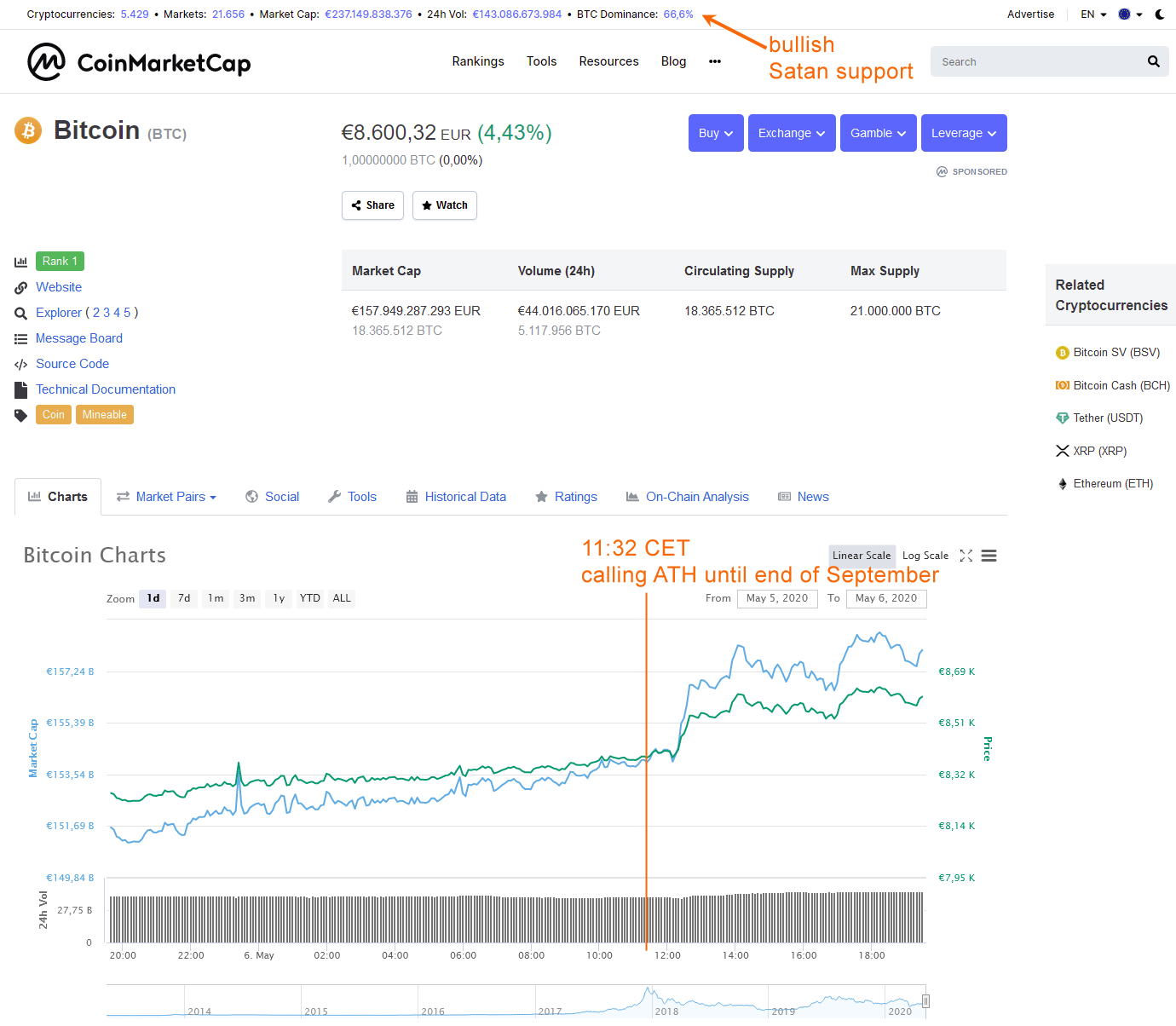
Task: Click the Watch button
Action: tap(445, 205)
